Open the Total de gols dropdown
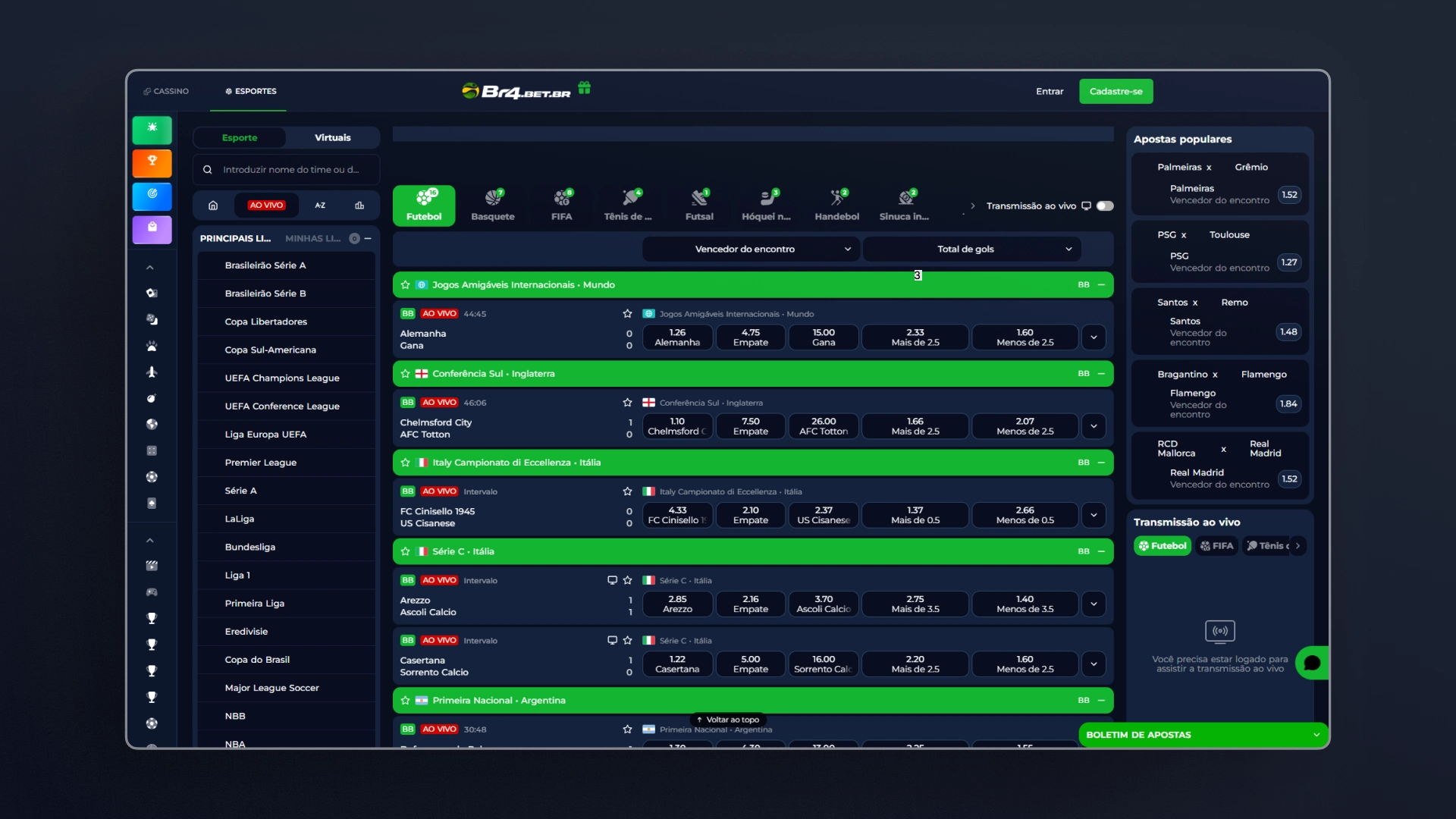1456x819 pixels. [971, 249]
